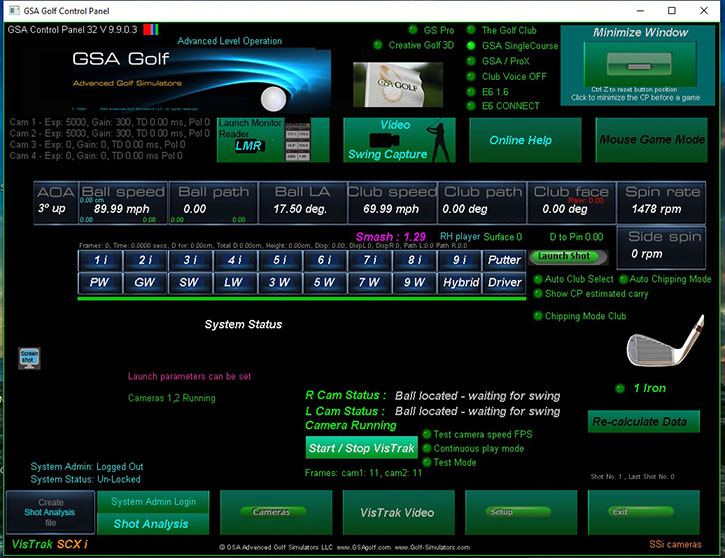Select the 3i club
Screen dimensions: 725x558
point(190,260)
